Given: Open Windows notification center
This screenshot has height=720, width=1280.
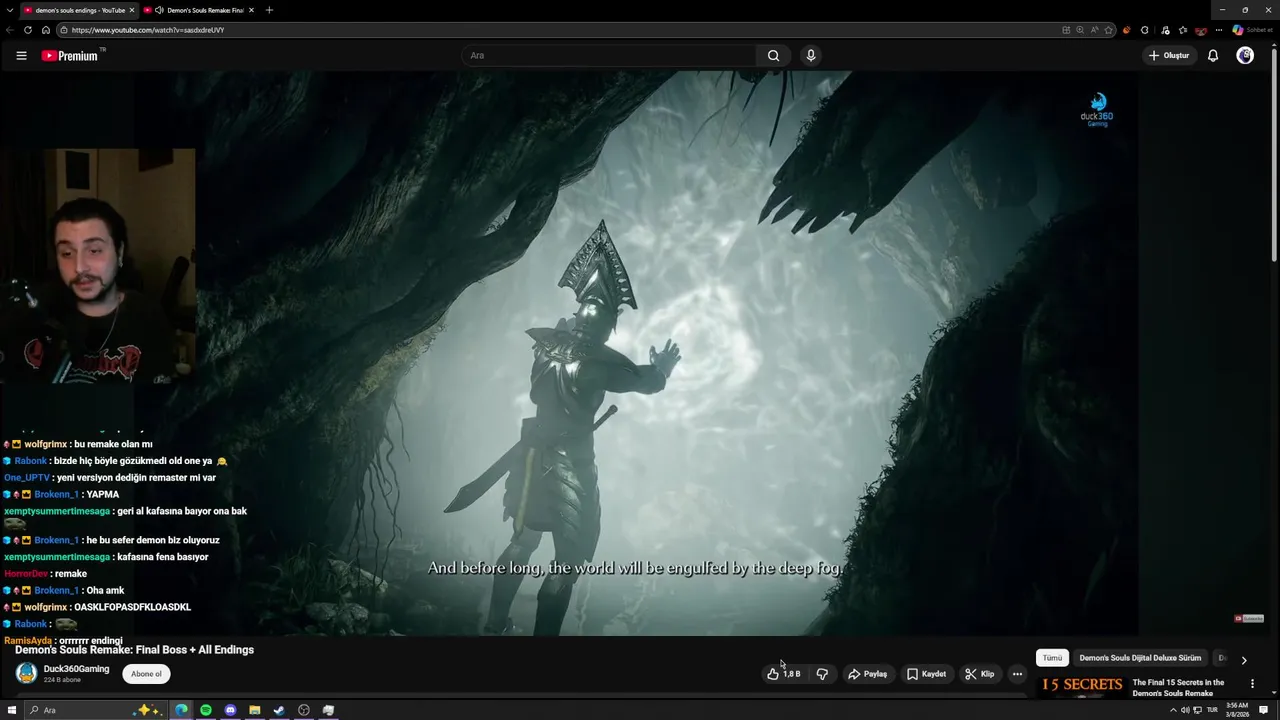Looking at the screenshot, I should [x=1264, y=710].
